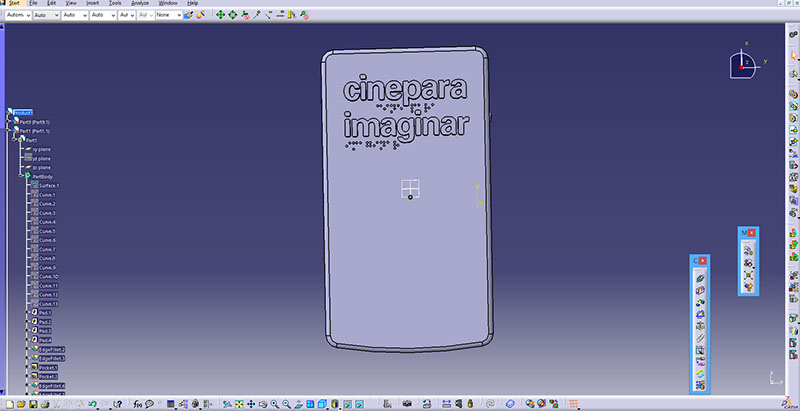Select Pad.3 in the tree
Image resolution: width=800 pixels, height=411 pixels.
coord(45,331)
